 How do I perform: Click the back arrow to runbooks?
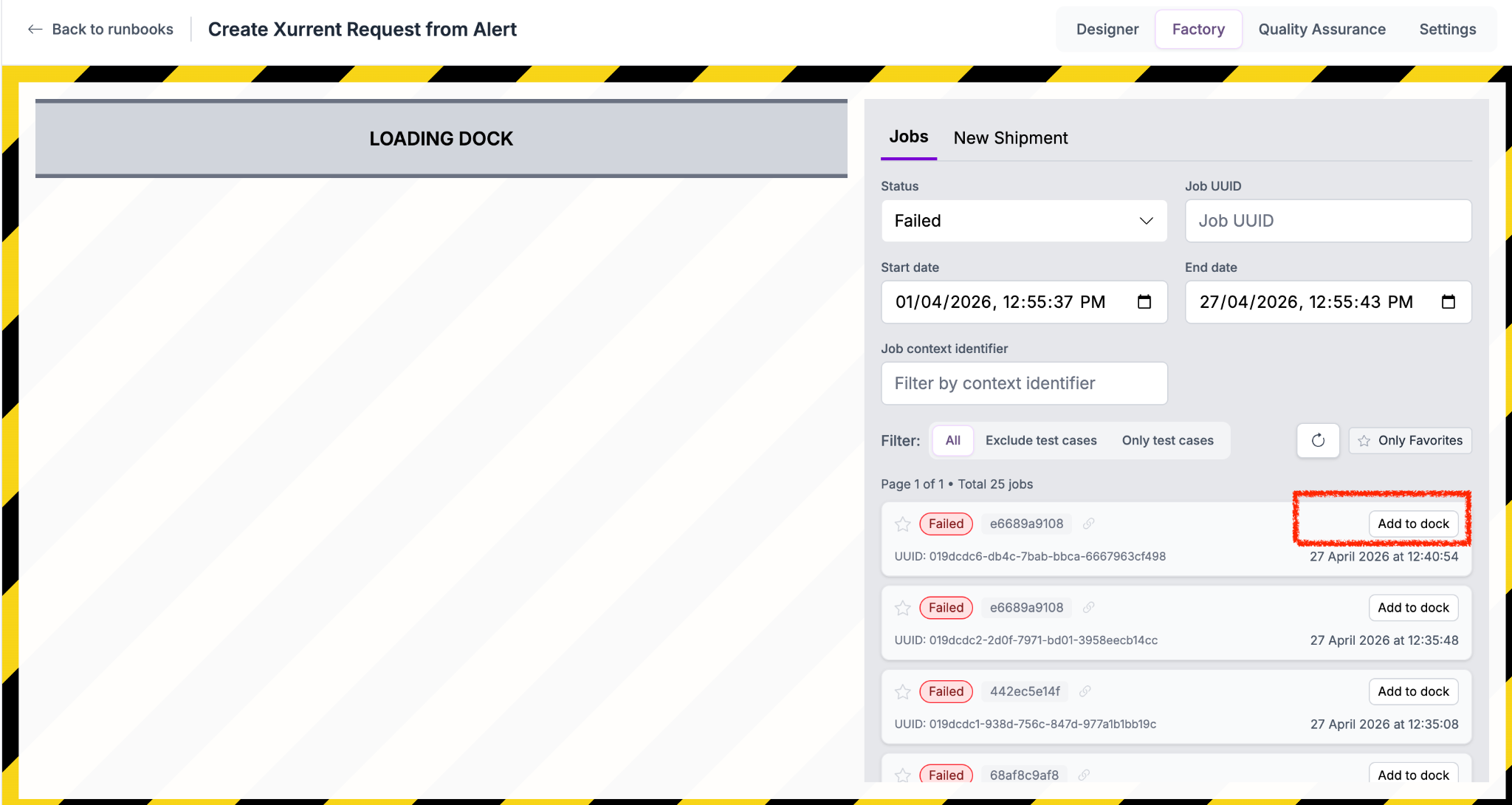[x=35, y=30]
